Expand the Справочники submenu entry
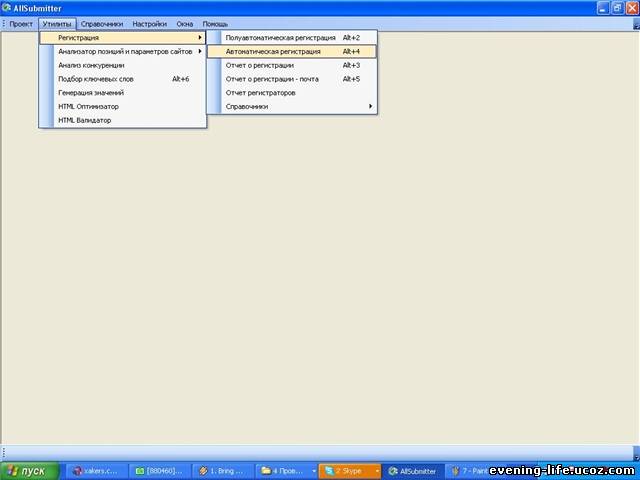 point(292,107)
